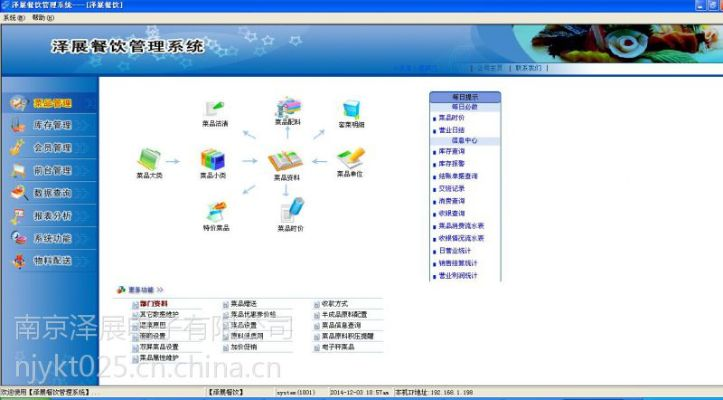Open 系统功能 in the left sidebar
The width and height of the screenshot is (723, 400).
click(52, 239)
